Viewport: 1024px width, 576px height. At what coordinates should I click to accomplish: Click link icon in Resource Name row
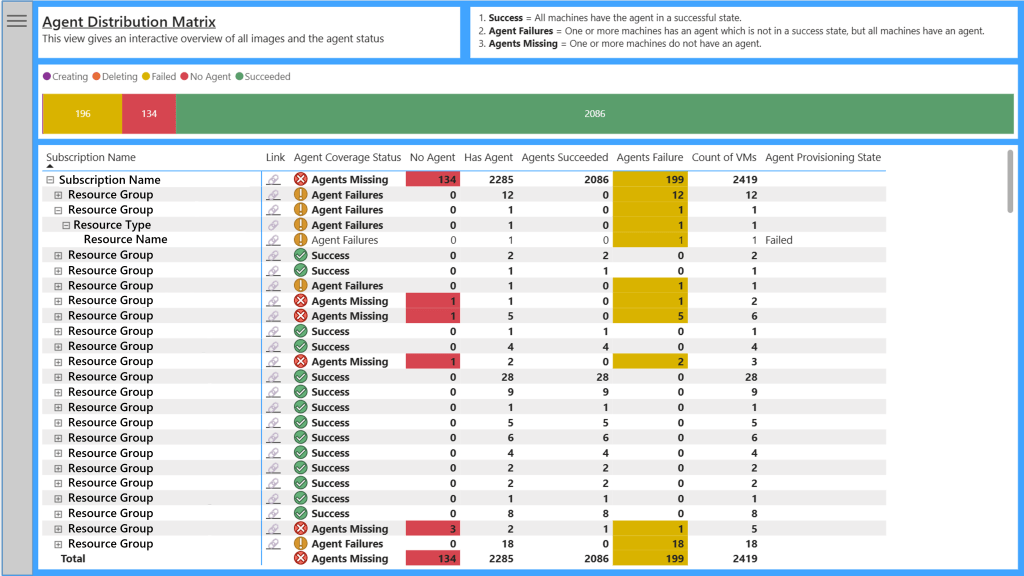pyautogui.click(x=273, y=240)
